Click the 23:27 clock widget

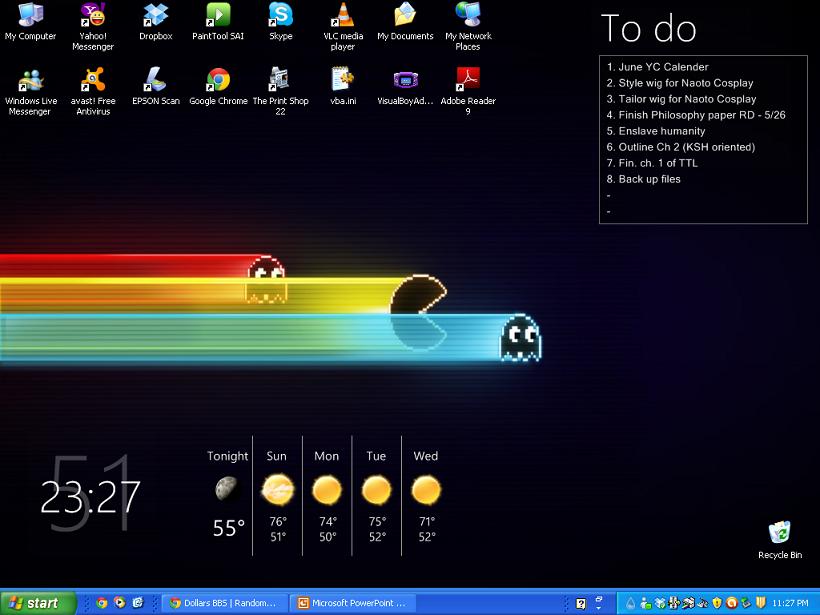tap(90, 497)
